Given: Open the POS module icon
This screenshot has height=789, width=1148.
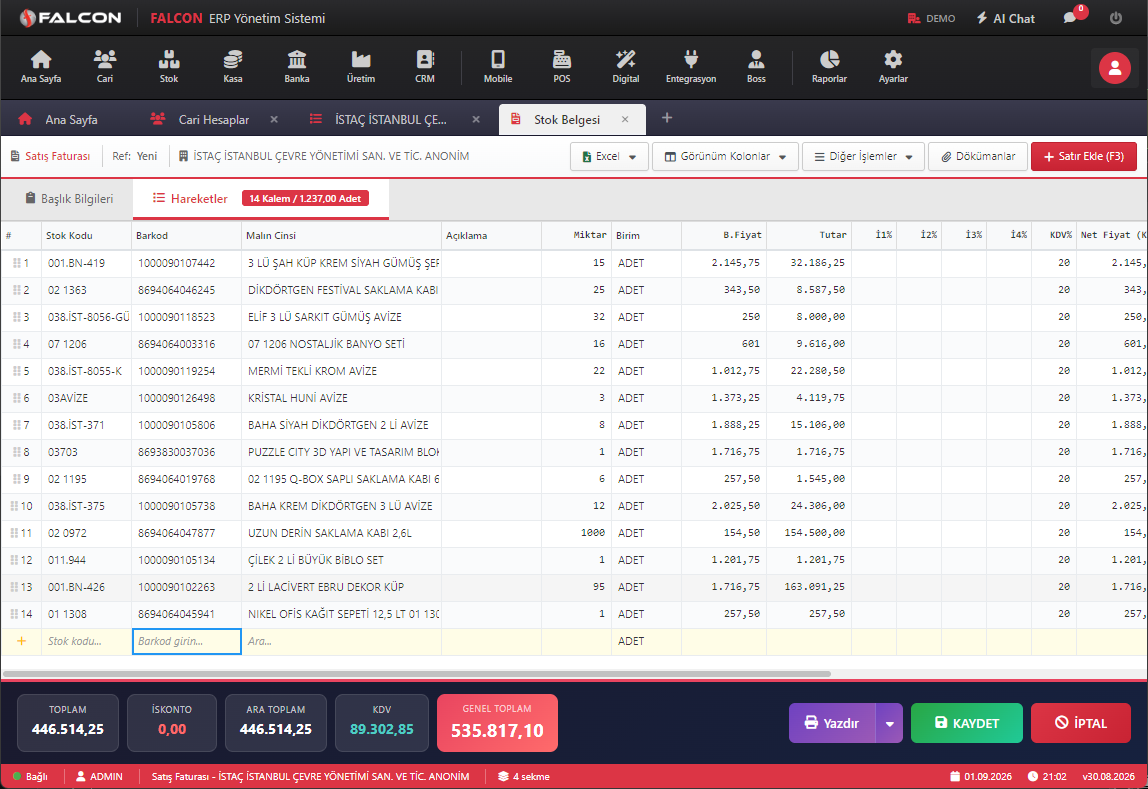Looking at the screenshot, I should point(562,67).
